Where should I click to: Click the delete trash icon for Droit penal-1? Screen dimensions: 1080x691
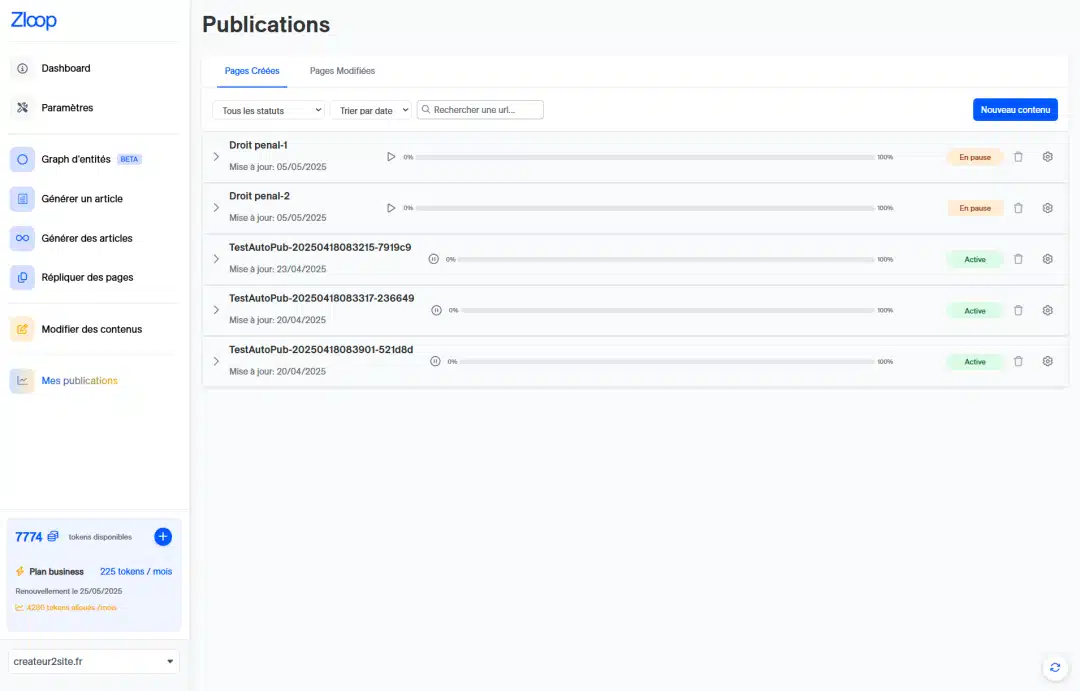click(1018, 157)
